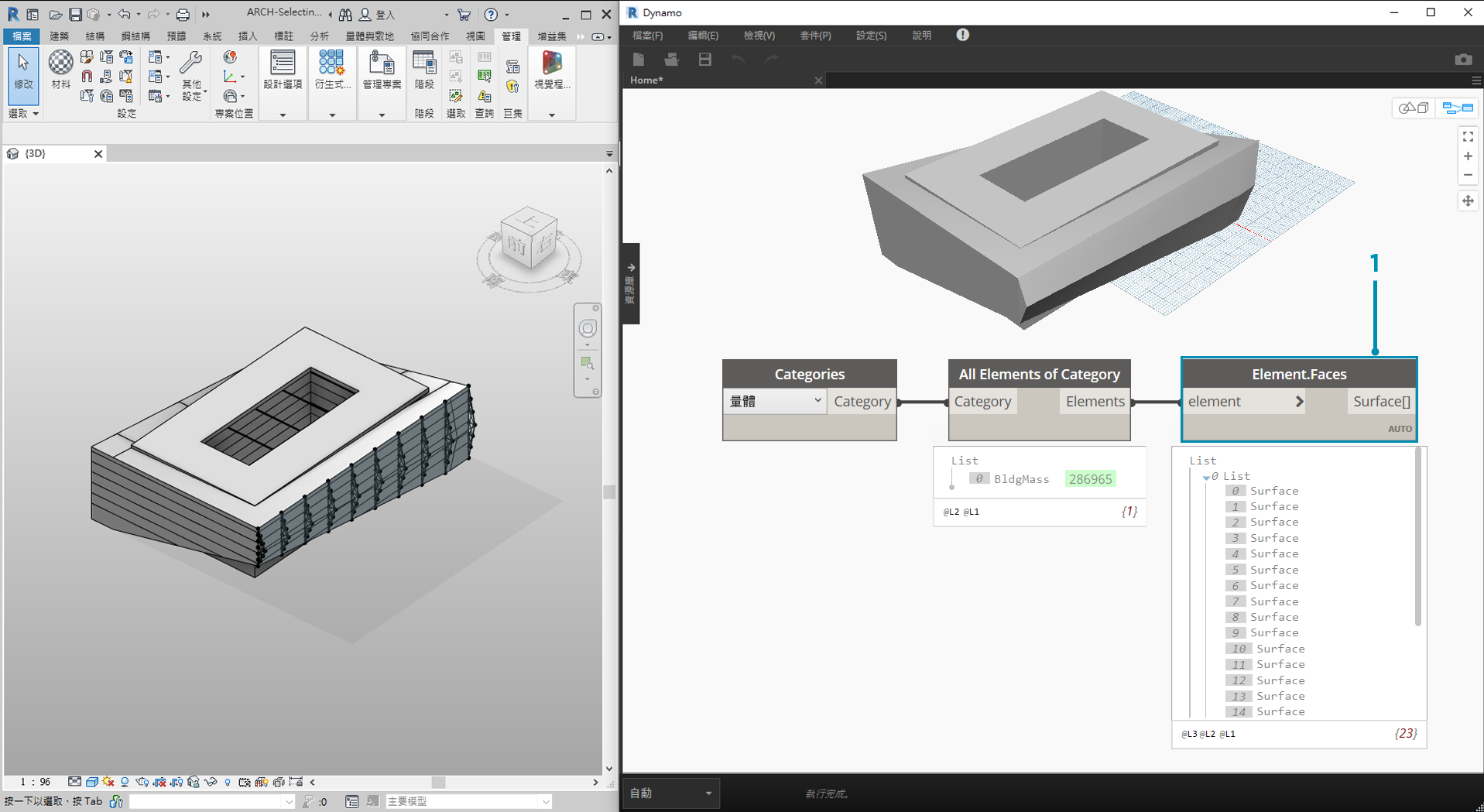Click the Dynamo zoom in plus icon
Viewport: 1484px width, 812px height.
tap(1468, 156)
